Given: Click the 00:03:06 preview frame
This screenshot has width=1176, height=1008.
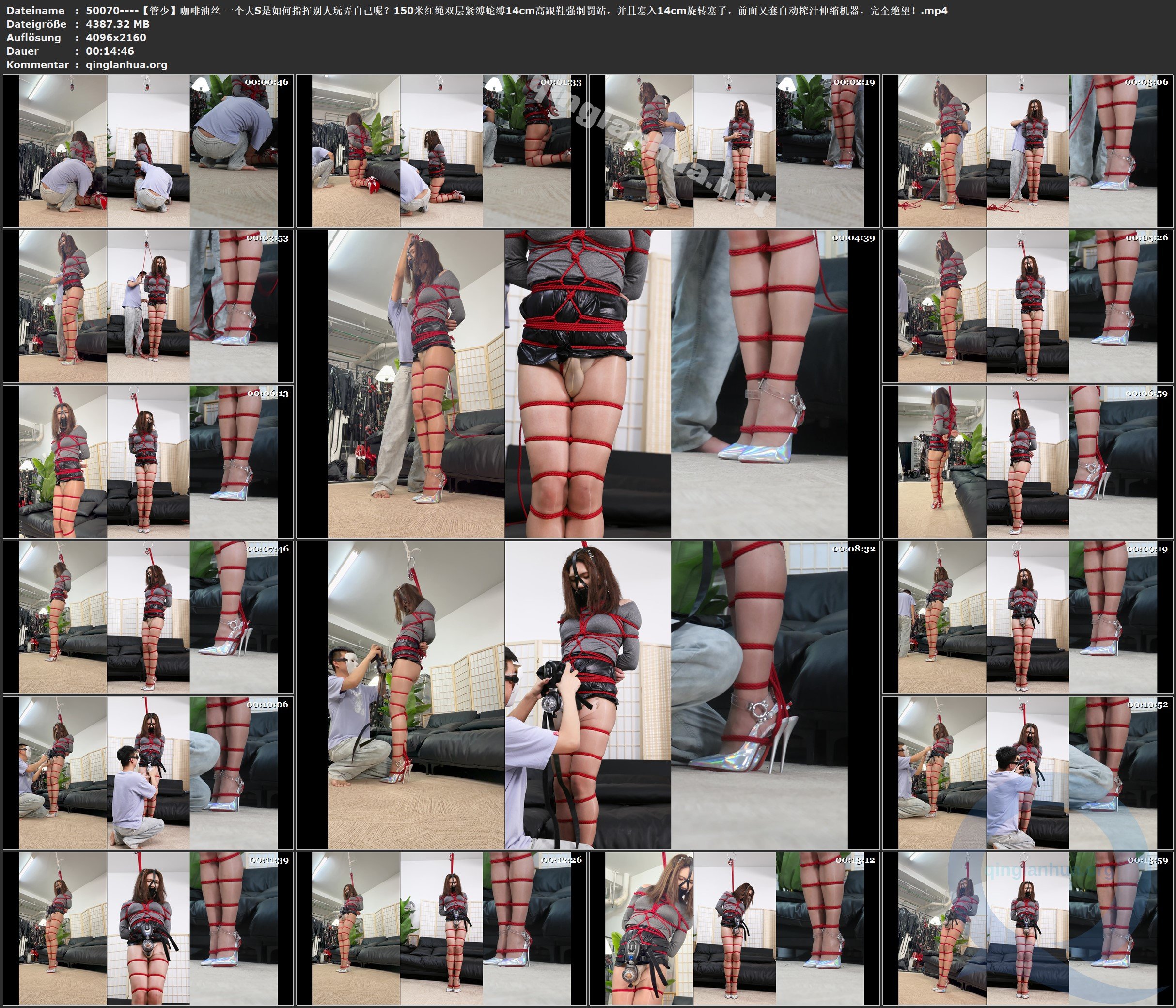Looking at the screenshot, I should click(x=1027, y=151).
